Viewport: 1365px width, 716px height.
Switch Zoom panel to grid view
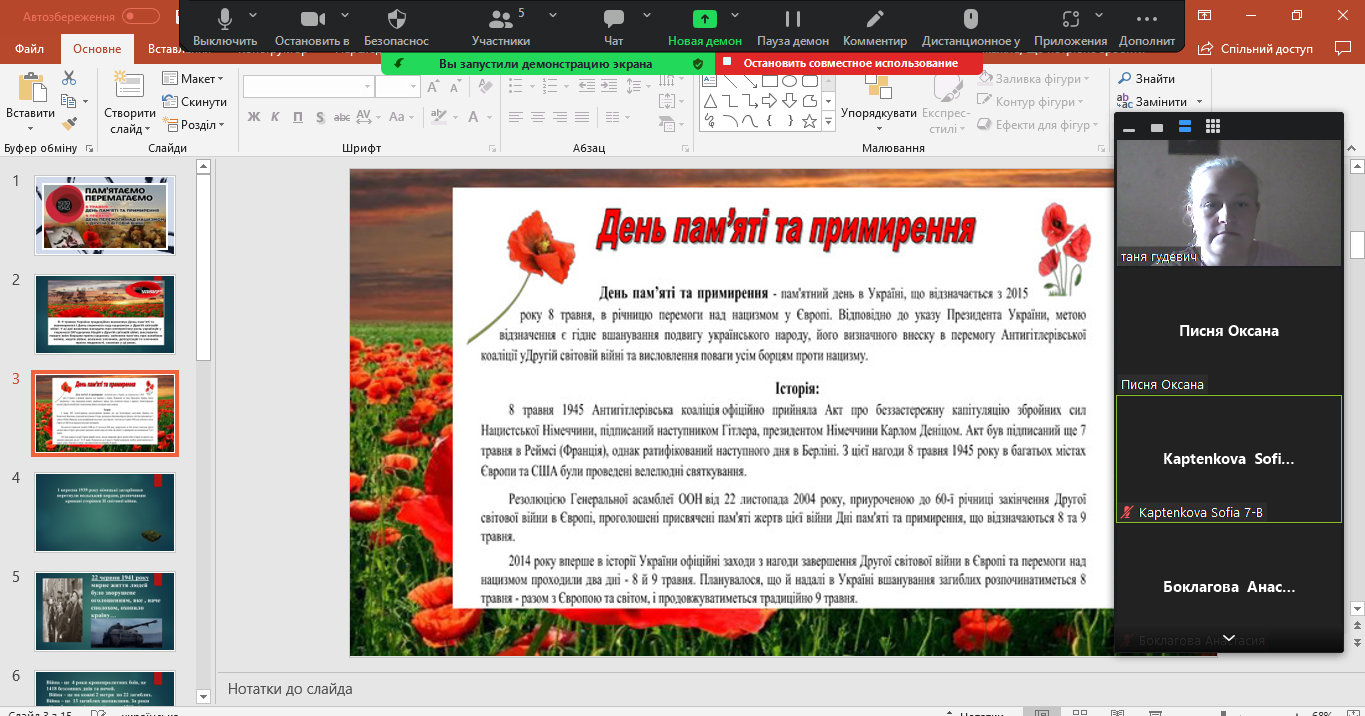[1213, 127]
